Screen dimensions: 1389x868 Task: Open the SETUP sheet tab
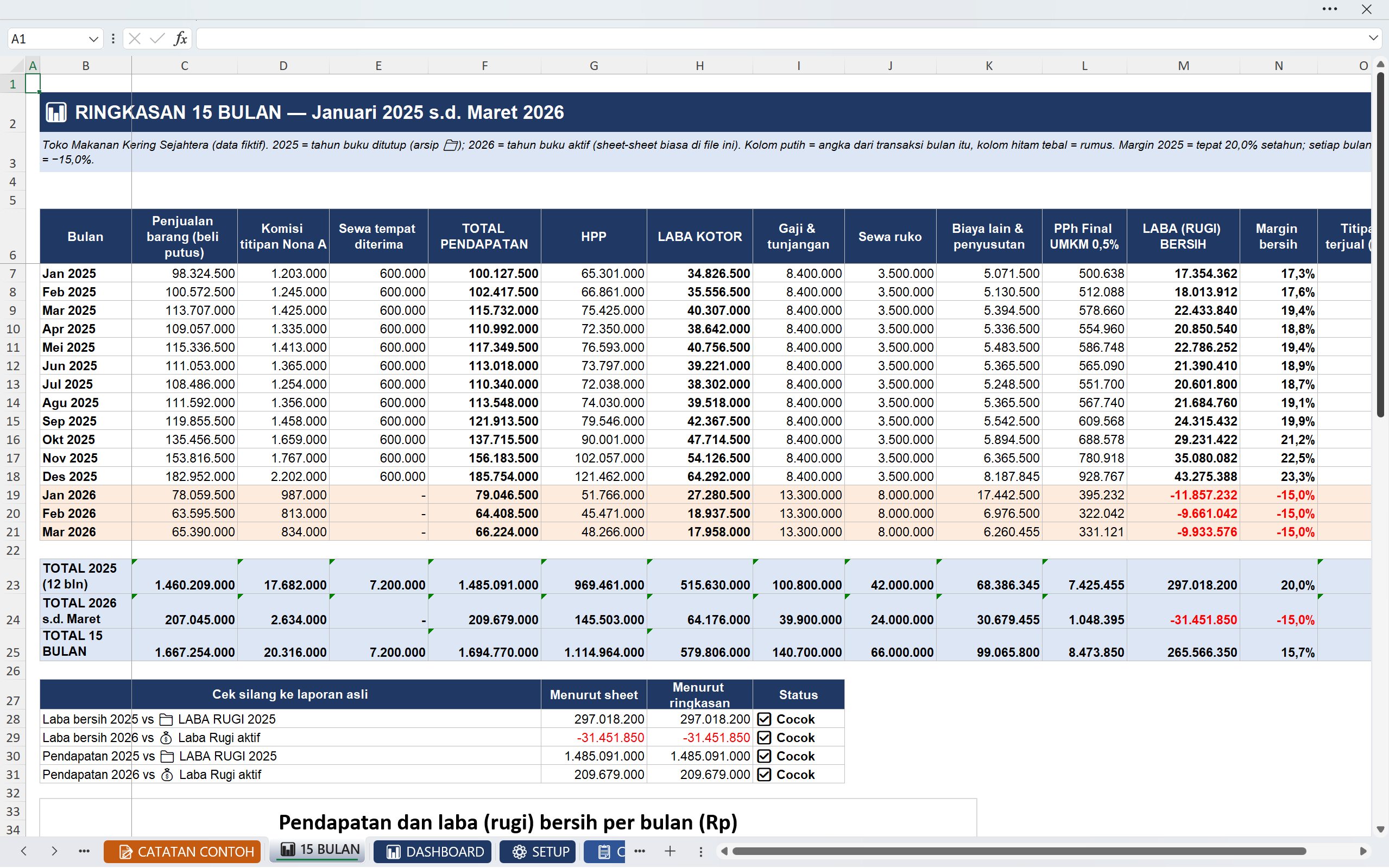click(537, 851)
